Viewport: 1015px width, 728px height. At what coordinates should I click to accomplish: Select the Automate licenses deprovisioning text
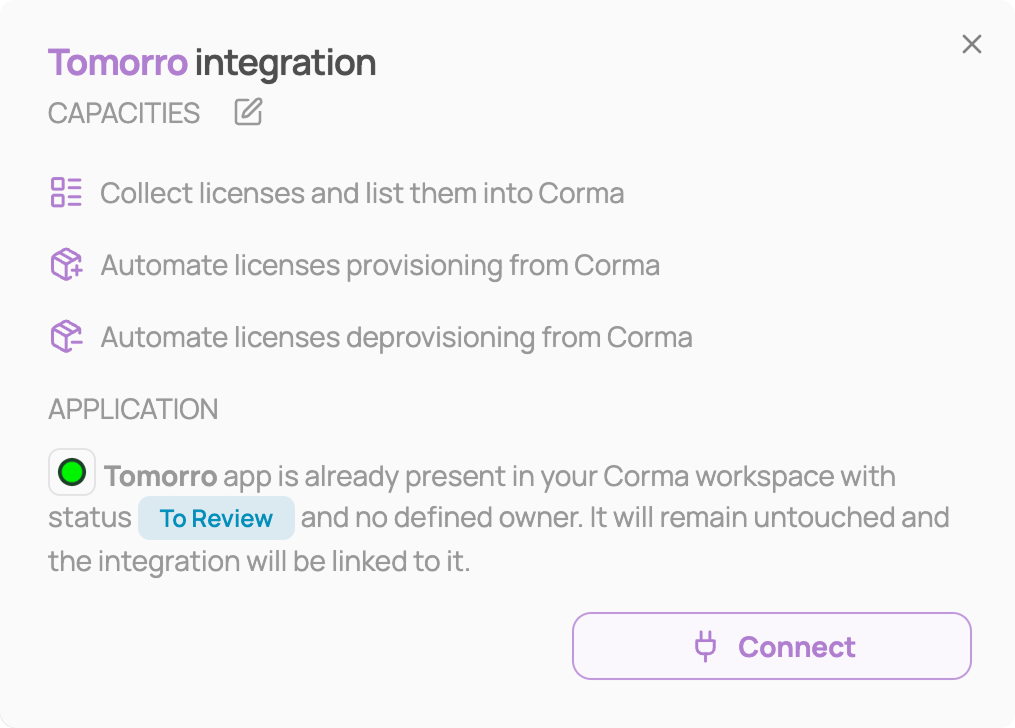click(396, 337)
